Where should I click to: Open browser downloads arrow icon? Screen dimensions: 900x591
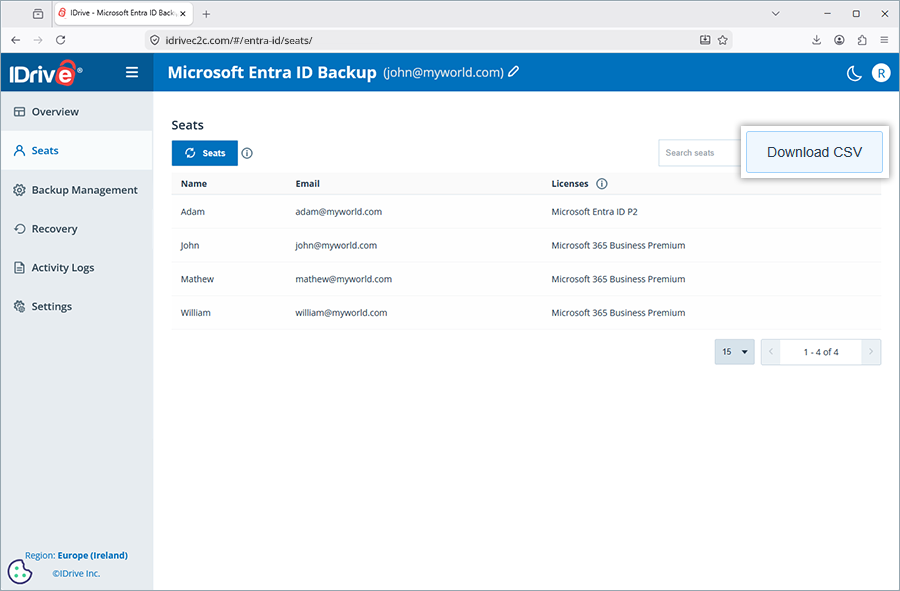click(816, 40)
